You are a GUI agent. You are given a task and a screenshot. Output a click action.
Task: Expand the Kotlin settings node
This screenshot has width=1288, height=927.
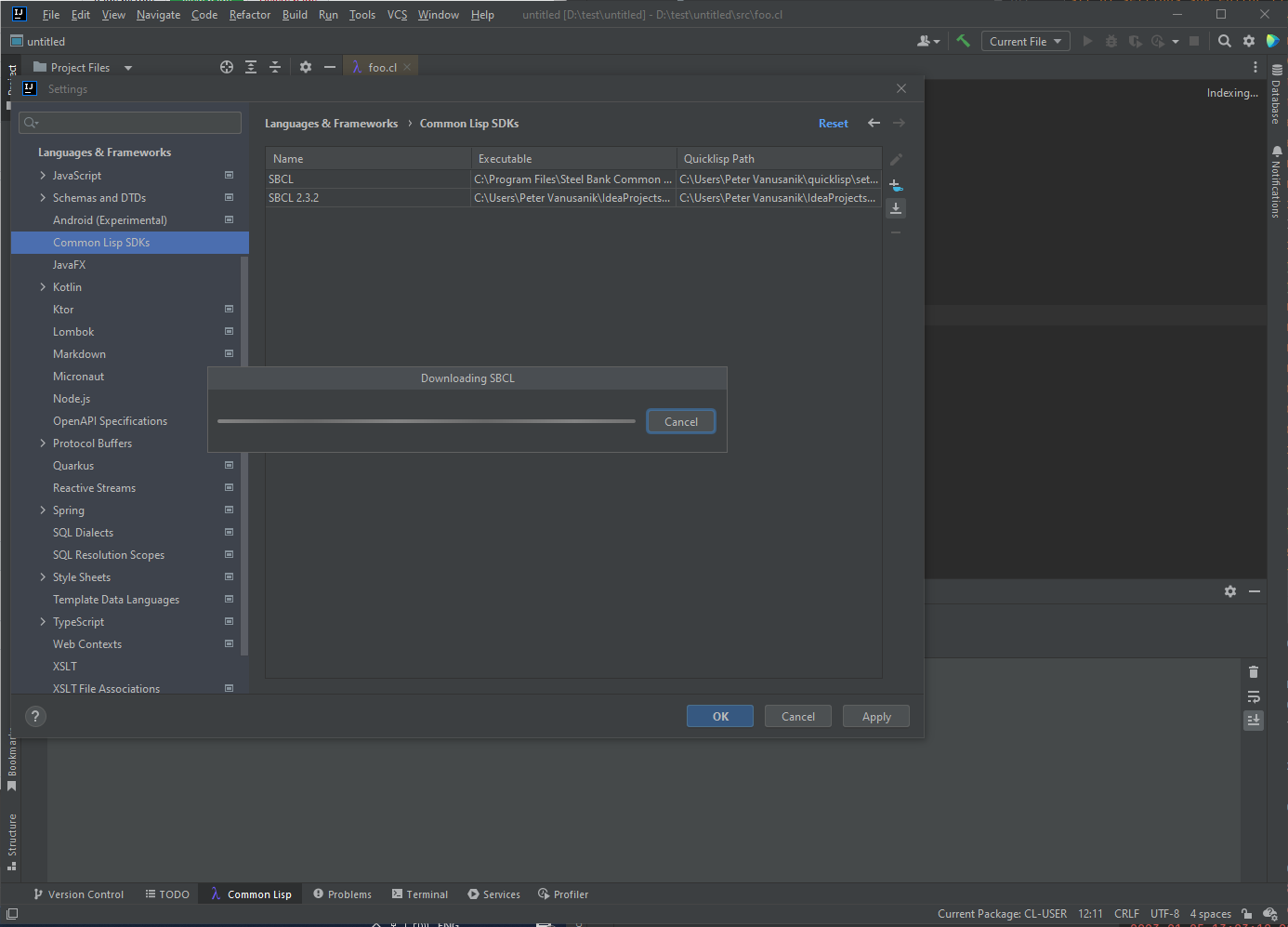(x=43, y=287)
